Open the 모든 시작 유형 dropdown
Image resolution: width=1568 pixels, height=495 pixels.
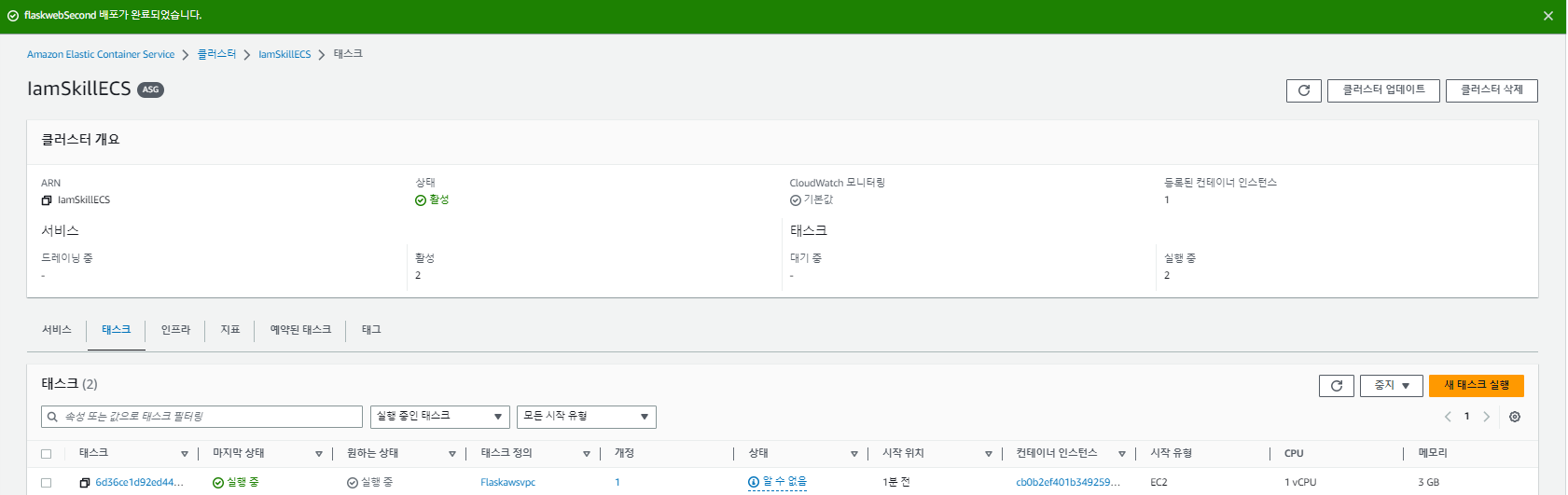587,417
